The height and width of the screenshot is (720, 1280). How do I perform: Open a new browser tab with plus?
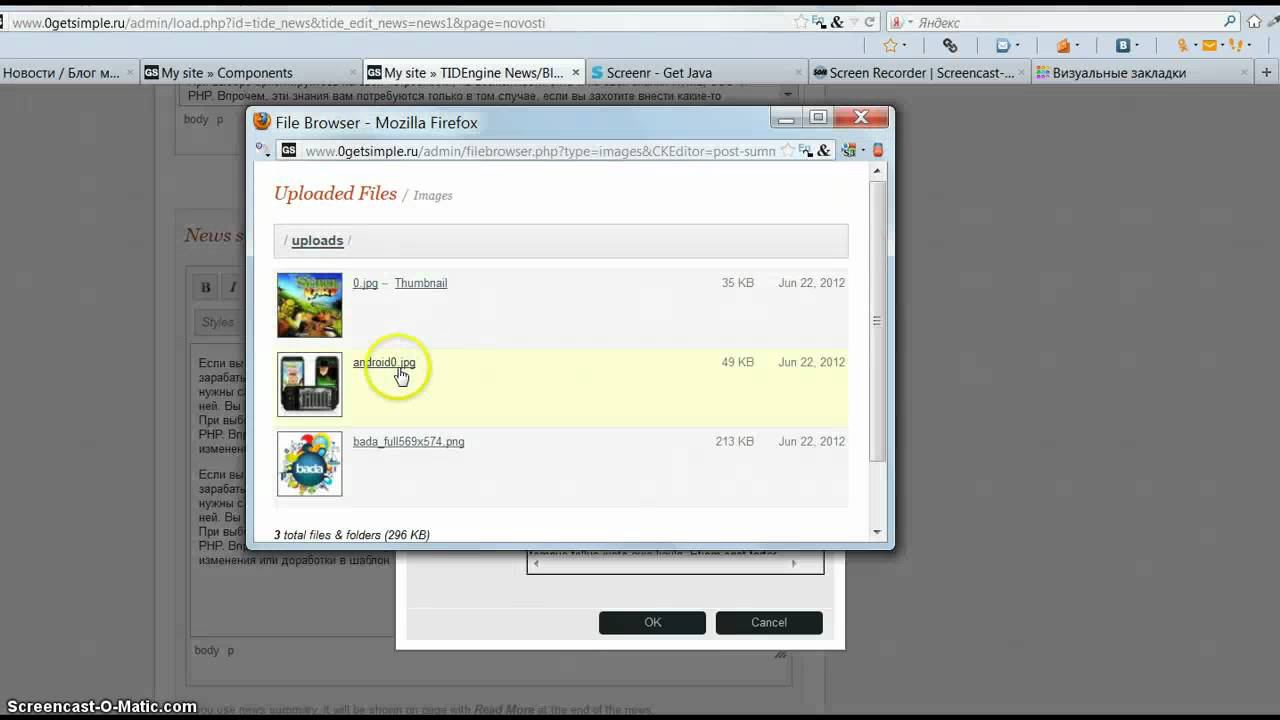[1267, 72]
